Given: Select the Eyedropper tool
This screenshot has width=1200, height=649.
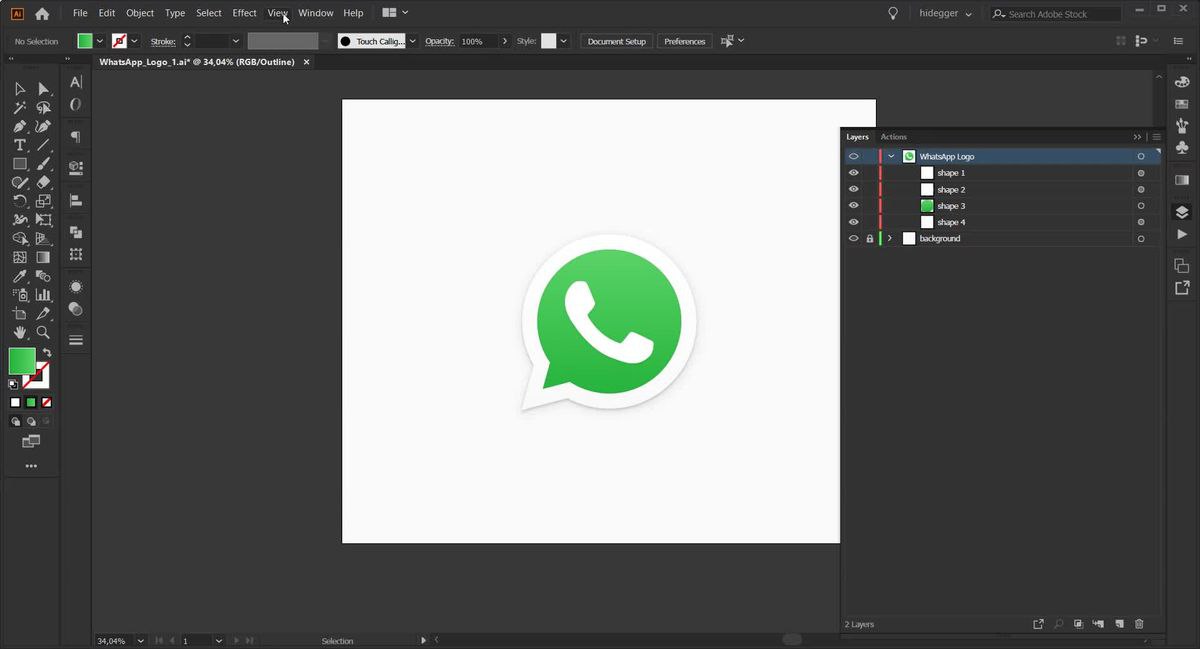Looking at the screenshot, I should 19,276.
